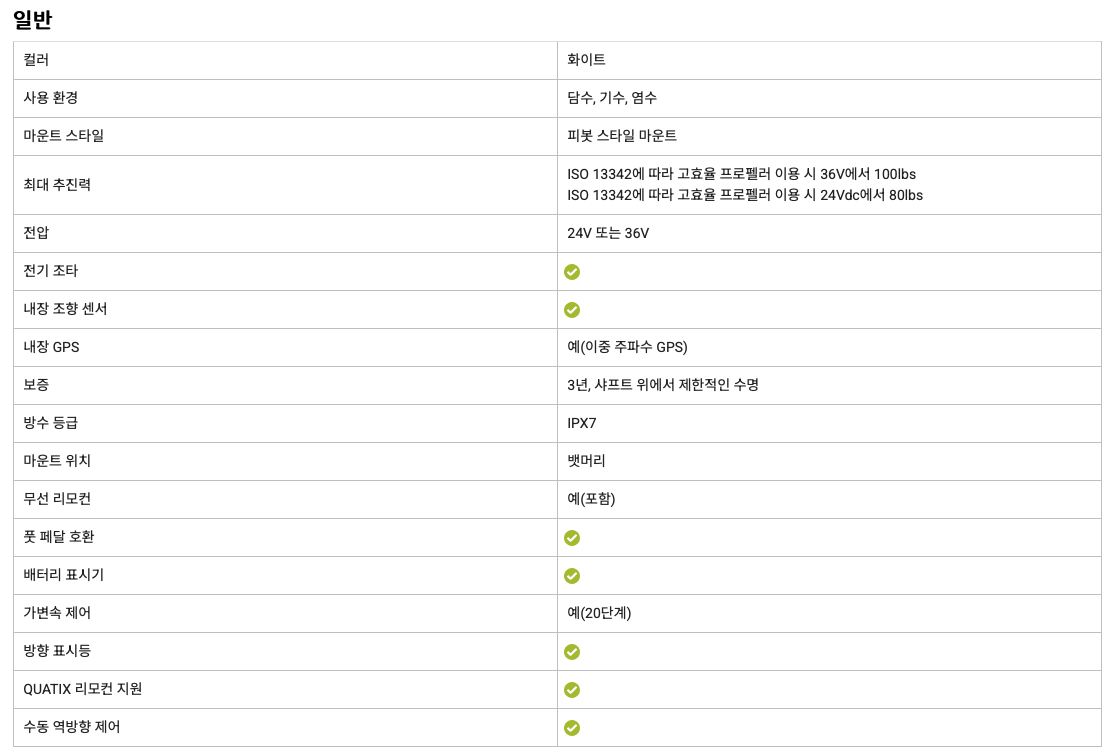Click the 풋 페달 호환 check mark icon
Viewport: 1114px width, 752px height.
(572, 538)
